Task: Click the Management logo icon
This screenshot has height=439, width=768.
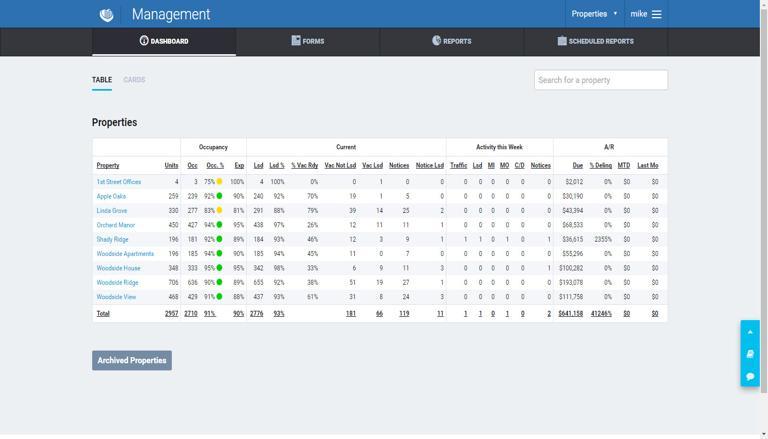Action: click(x=106, y=15)
